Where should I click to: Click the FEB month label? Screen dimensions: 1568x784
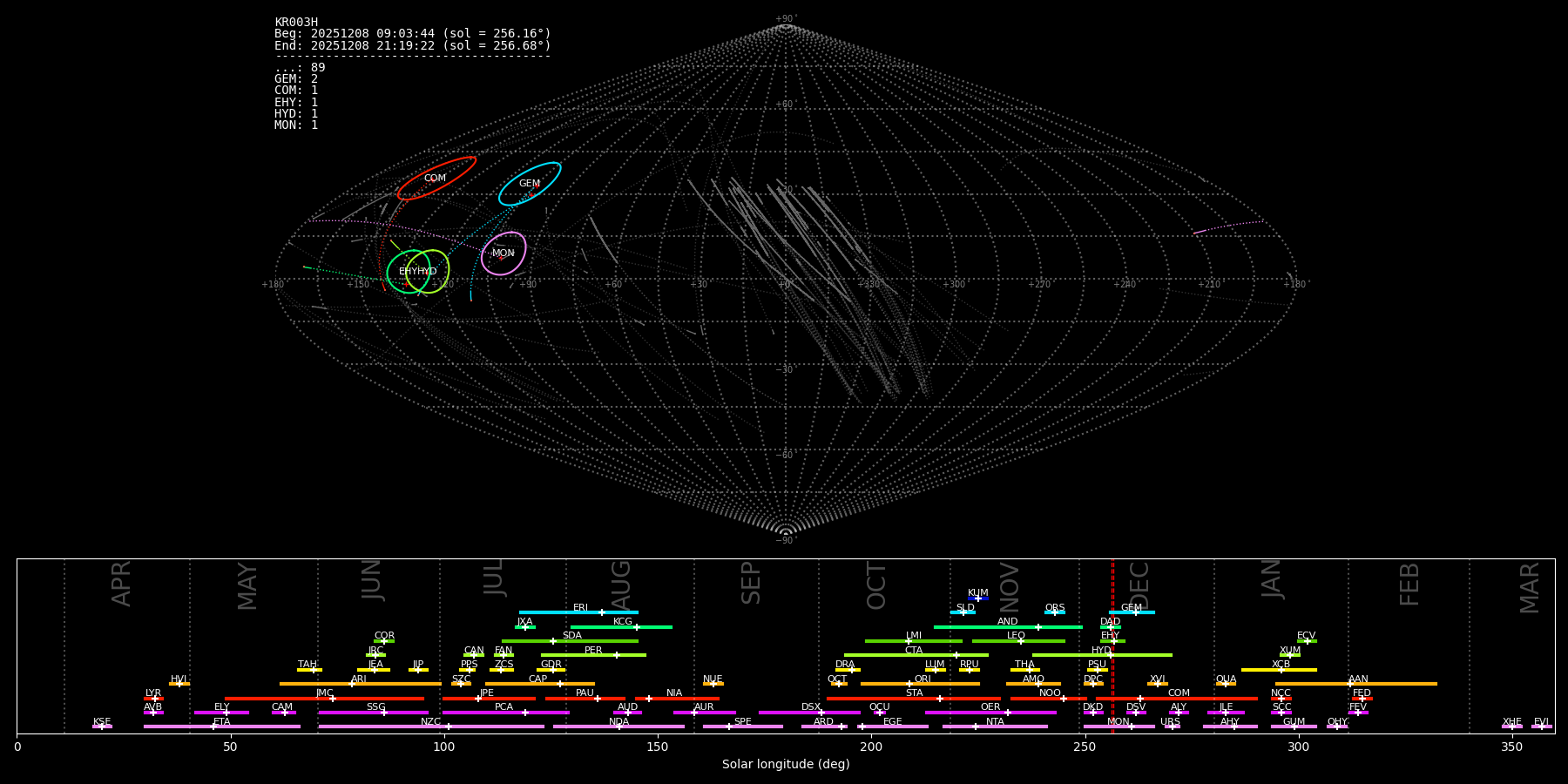[1409, 585]
